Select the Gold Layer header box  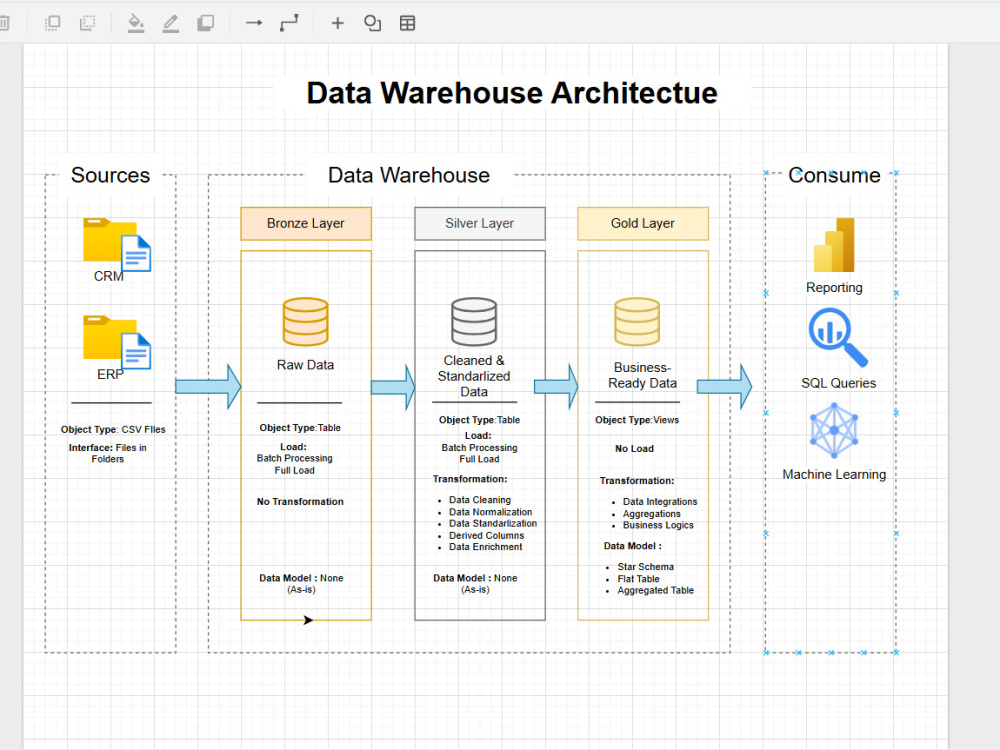click(643, 223)
